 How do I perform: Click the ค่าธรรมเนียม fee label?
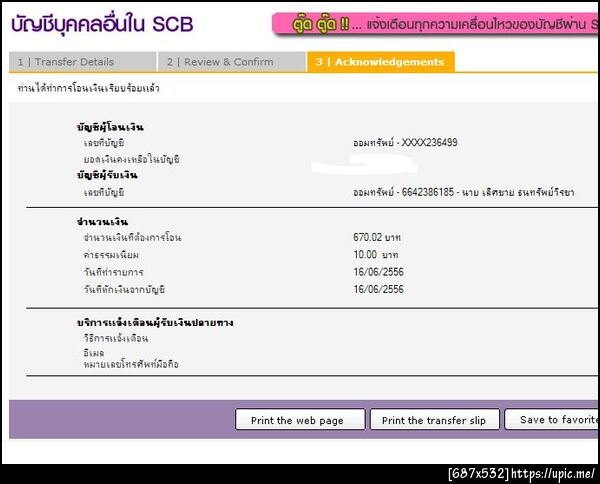click(x=111, y=255)
